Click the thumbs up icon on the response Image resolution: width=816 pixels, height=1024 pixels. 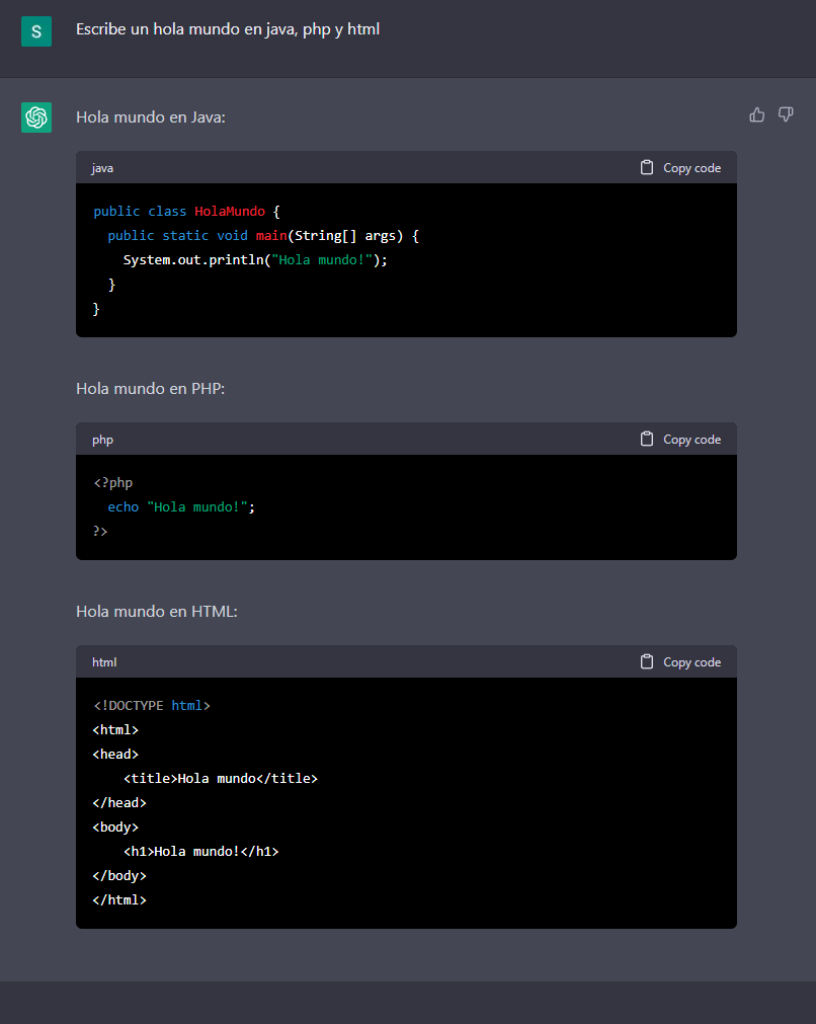pos(757,115)
